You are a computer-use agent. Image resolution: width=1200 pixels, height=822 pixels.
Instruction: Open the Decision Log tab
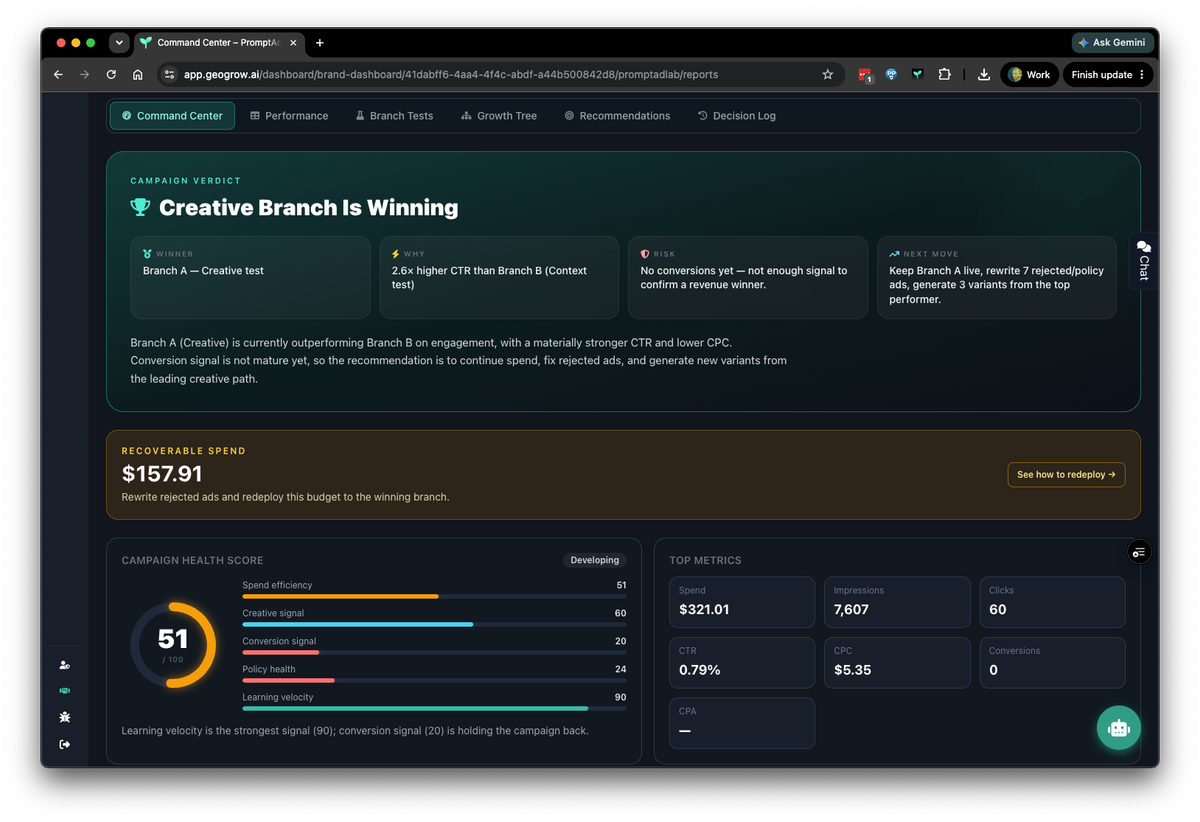tap(736, 116)
